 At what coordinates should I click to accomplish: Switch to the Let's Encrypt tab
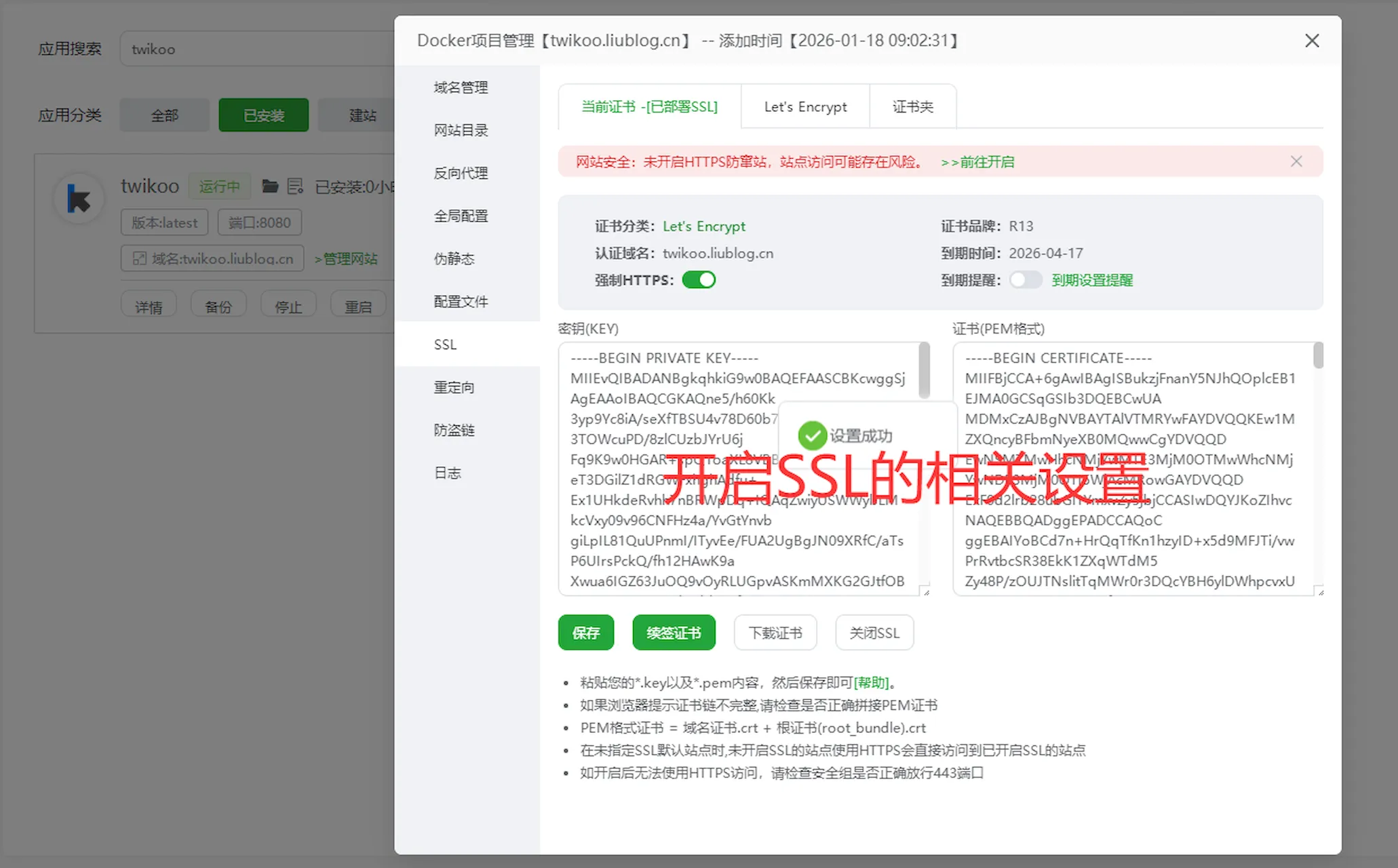tap(805, 106)
